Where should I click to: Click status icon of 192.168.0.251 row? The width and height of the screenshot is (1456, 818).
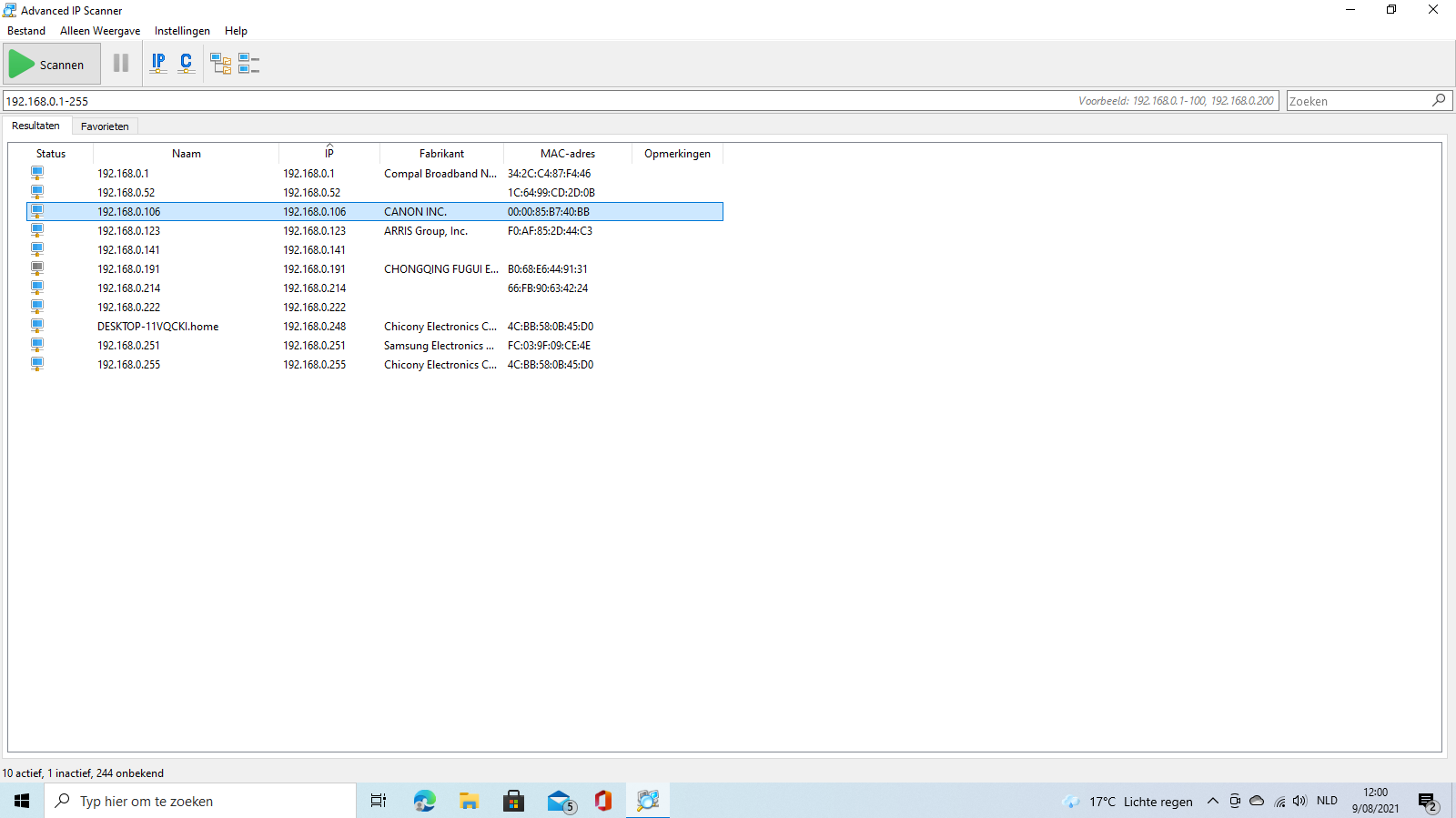pos(37,345)
